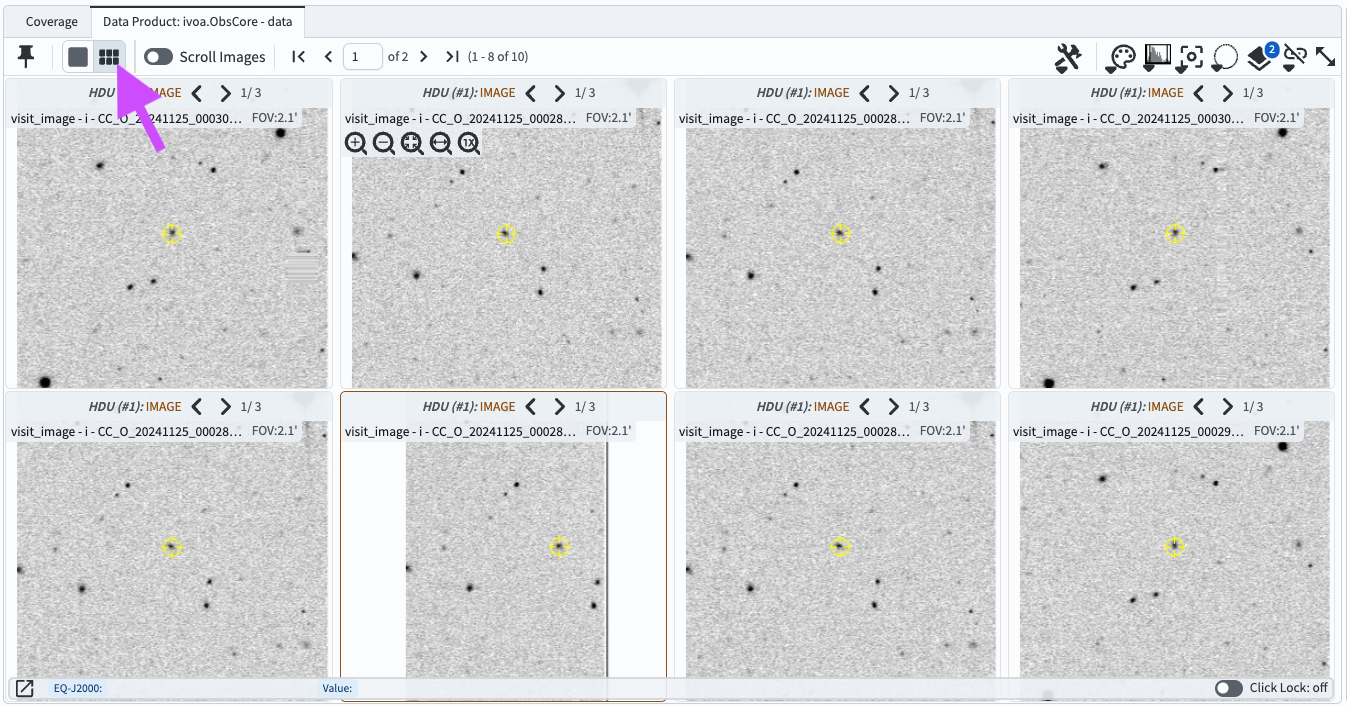Open the color table palette dropdown
Image resolution: width=1347 pixels, height=706 pixels.
point(1120,57)
